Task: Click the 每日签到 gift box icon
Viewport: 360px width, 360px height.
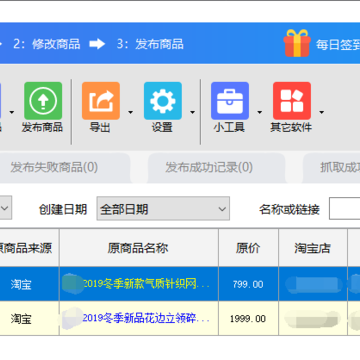Action: pyautogui.click(x=297, y=43)
